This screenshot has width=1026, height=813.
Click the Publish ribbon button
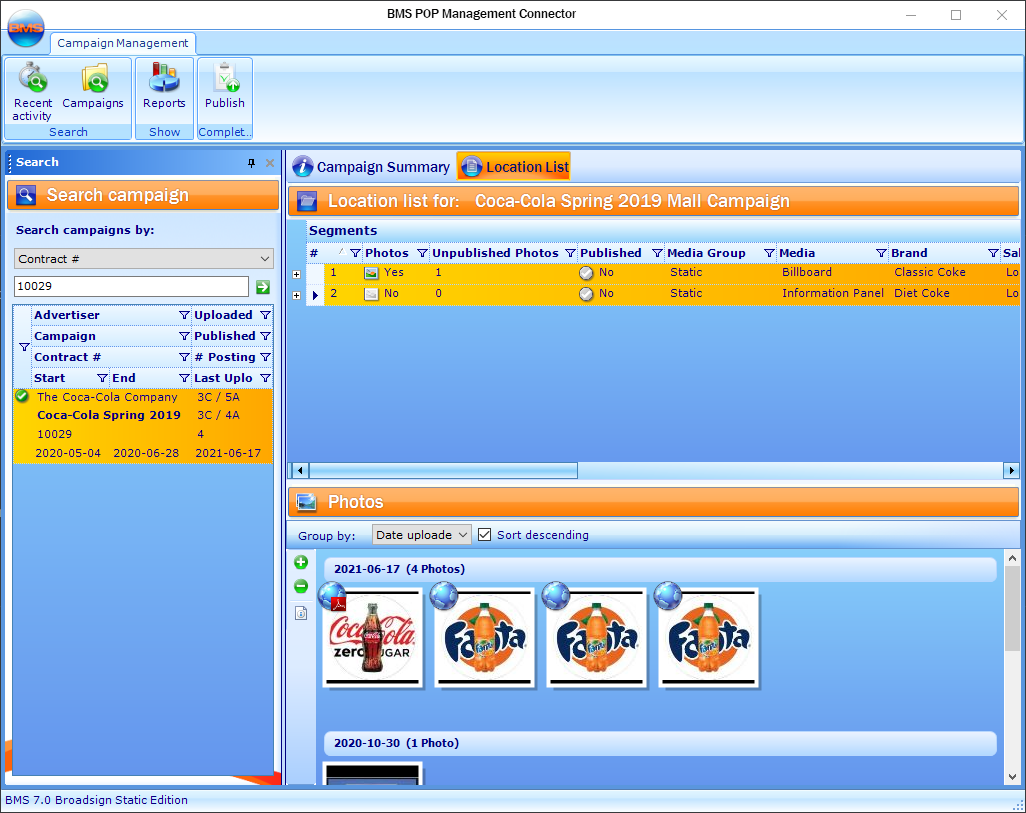(x=224, y=86)
